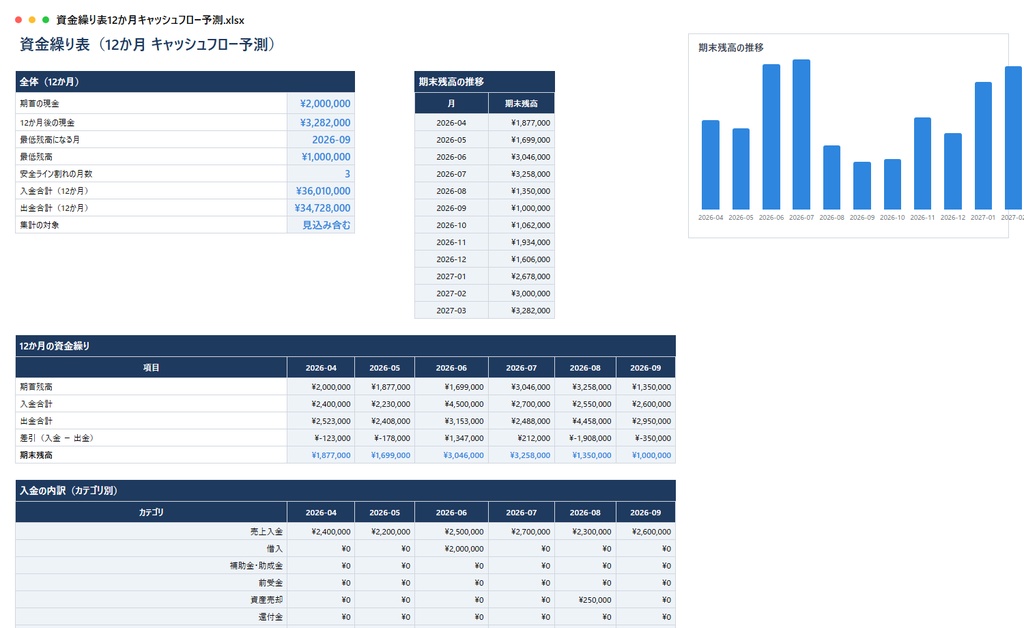Select the 2026-09 bar in the chart
The width and height of the screenshot is (1024, 628).
click(x=862, y=185)
